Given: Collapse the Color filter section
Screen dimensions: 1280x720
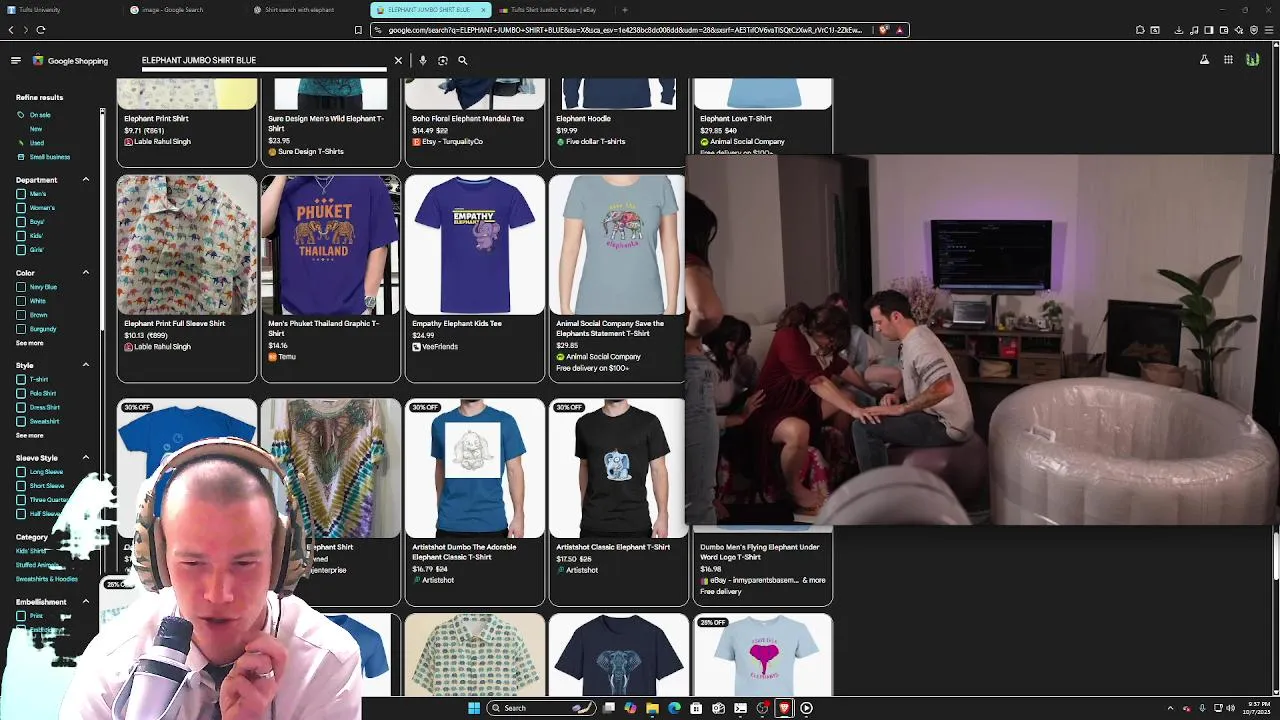Looking at the screenshot, I should (85, 273).
